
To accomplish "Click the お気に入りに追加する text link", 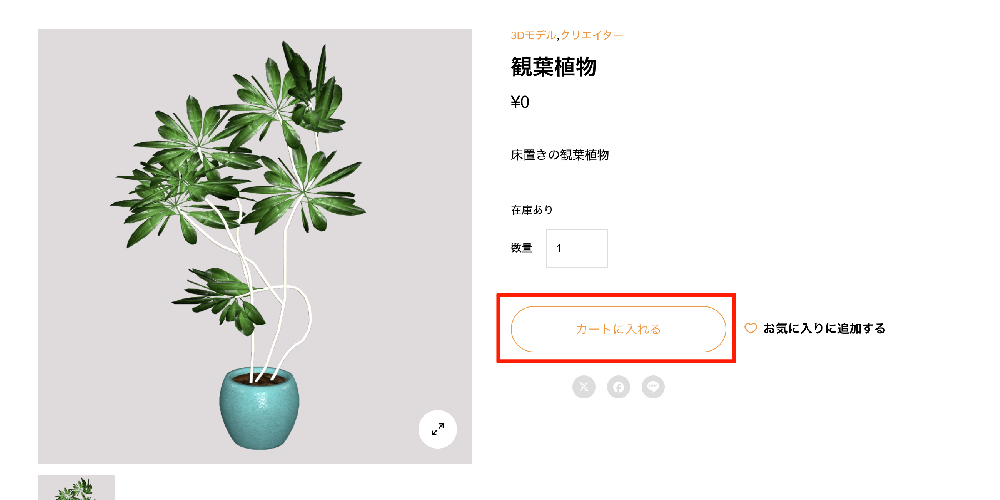I will point(824,328).
